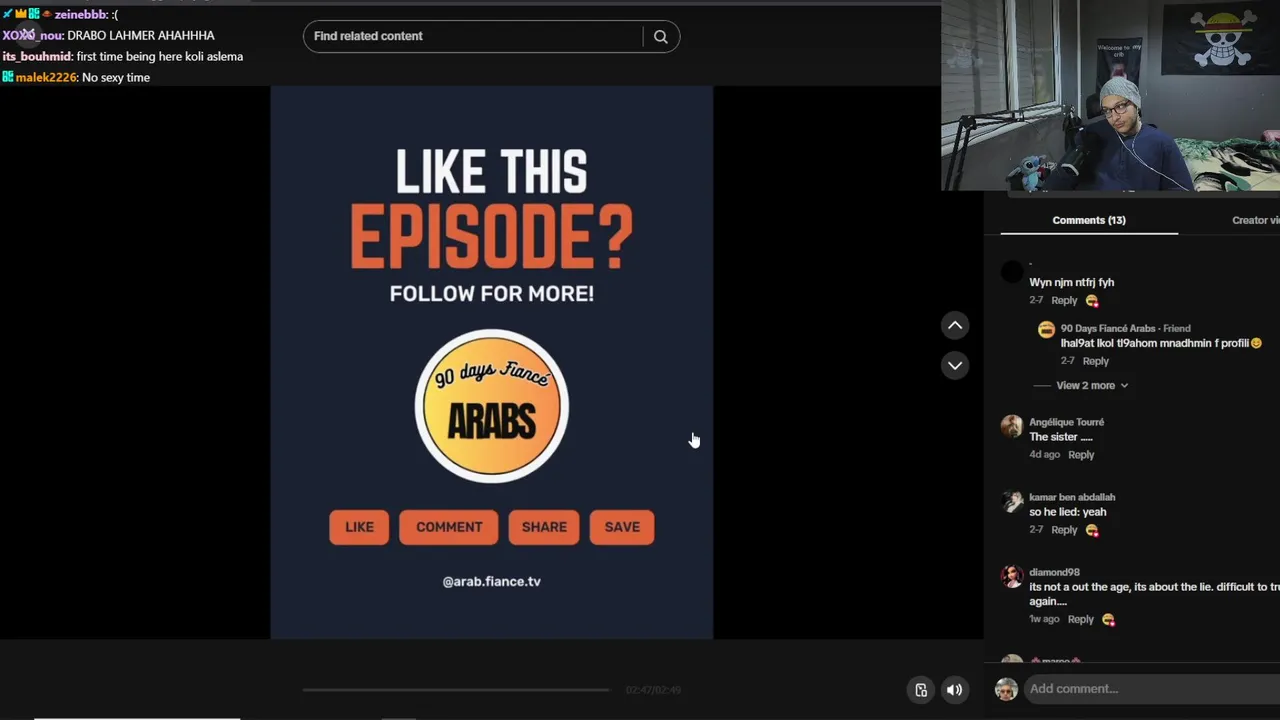1280x720 pixels.
Task: Click the @arab.fiance.tv handle text
Action: tap(492, 581)
